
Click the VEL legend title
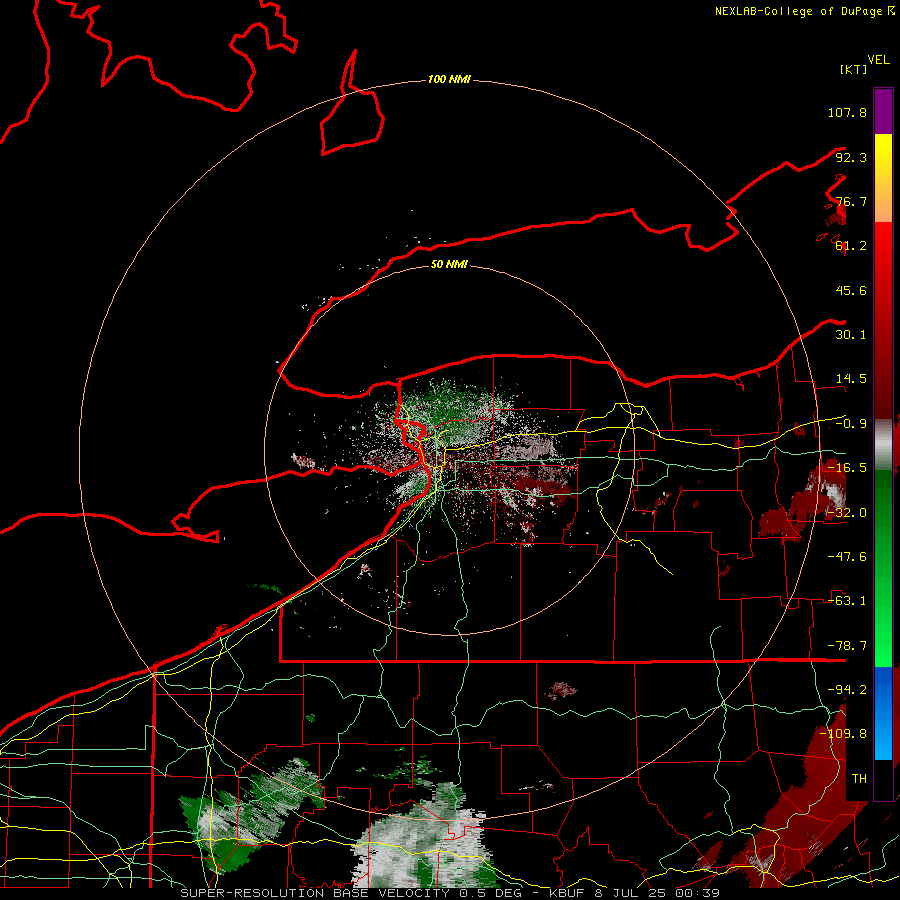coord(878,60)
